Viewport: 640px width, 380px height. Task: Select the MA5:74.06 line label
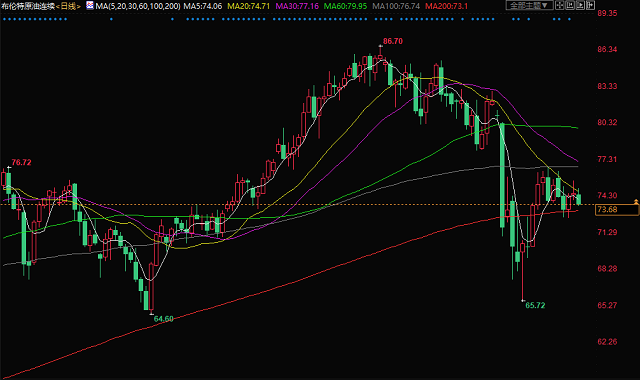(203, 6)
